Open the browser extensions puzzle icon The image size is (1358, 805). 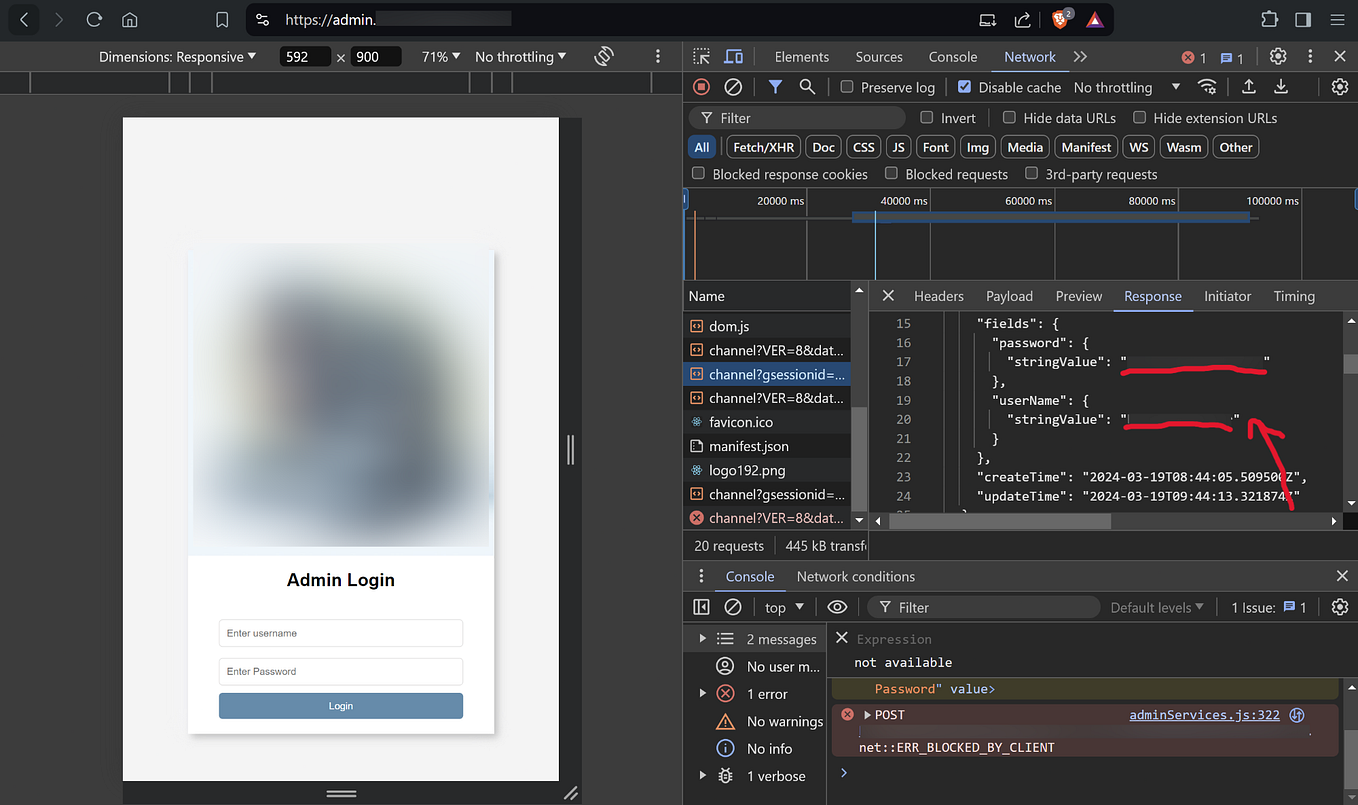coord(1269,19)
